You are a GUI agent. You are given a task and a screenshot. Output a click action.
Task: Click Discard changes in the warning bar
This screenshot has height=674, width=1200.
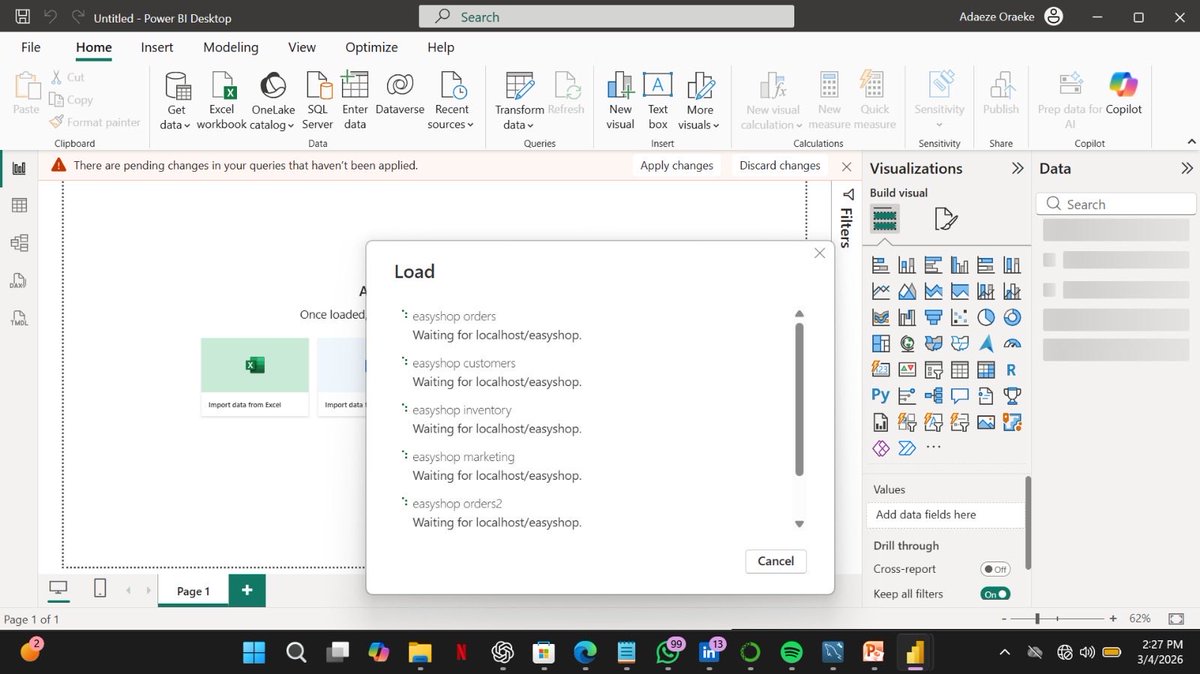coord(780,166)
